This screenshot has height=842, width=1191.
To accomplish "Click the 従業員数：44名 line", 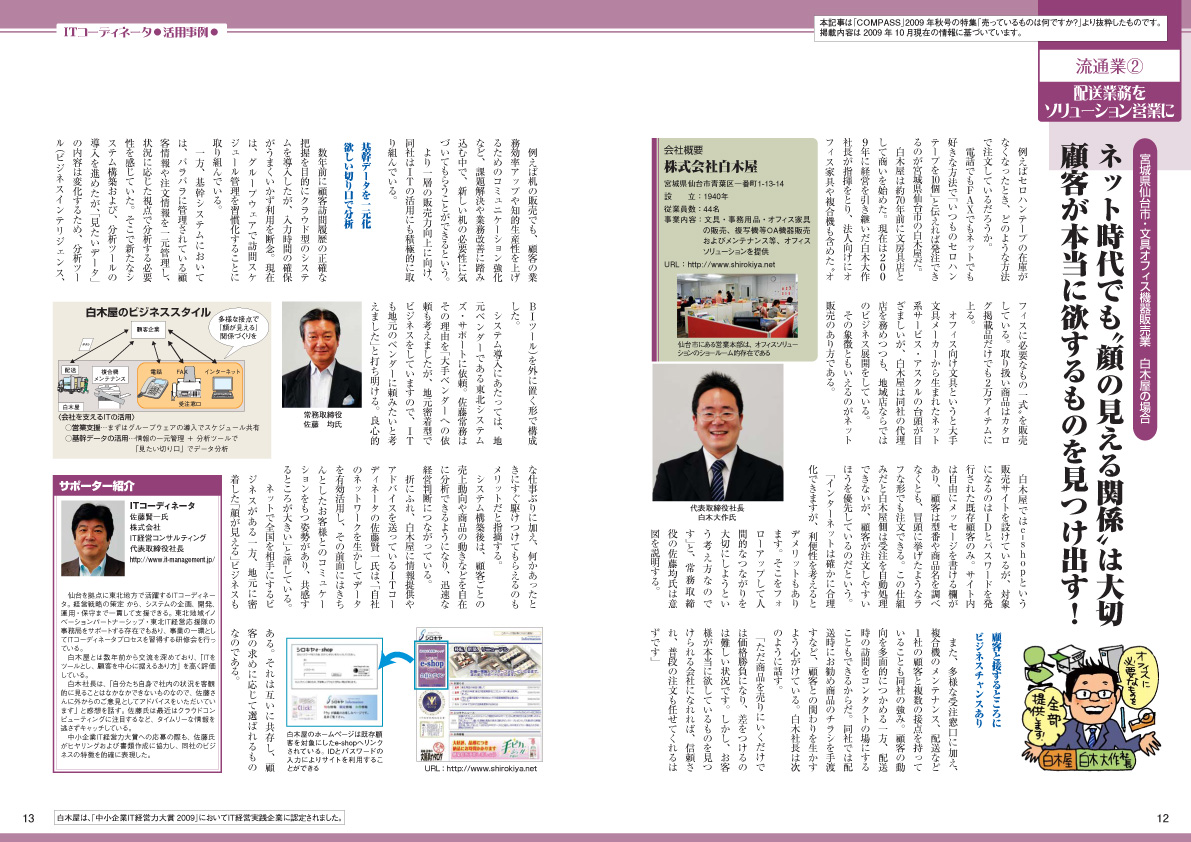I will (x=691, y=208).
